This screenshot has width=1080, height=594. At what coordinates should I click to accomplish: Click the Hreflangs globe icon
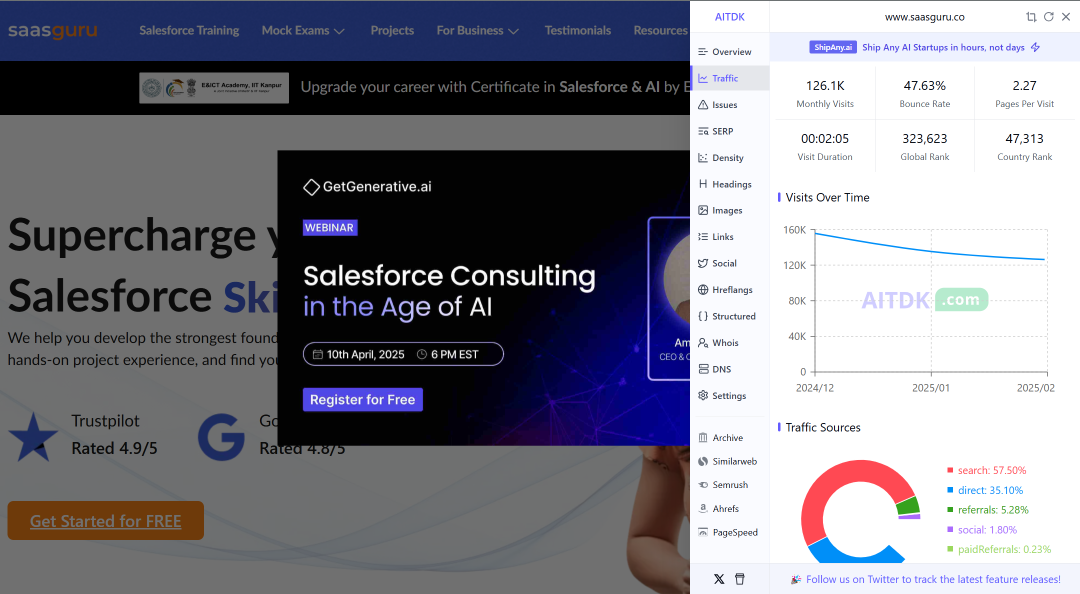pyautogui.click(x=703, y=289)
